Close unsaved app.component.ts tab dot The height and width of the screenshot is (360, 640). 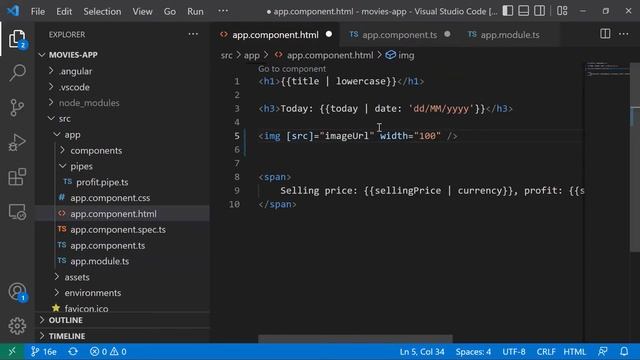pos(447,34)
